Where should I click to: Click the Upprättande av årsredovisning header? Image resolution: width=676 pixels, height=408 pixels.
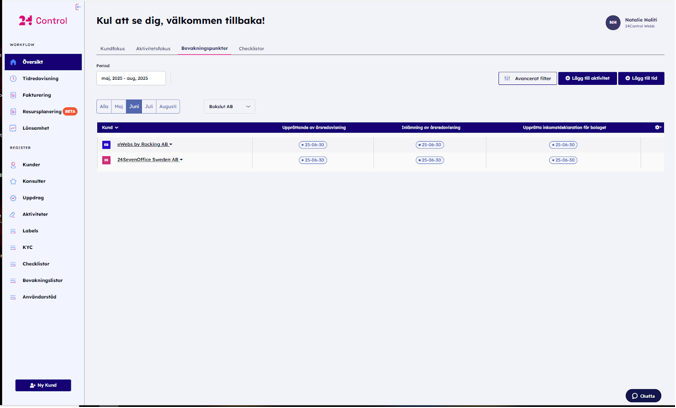tap(314, 128)
